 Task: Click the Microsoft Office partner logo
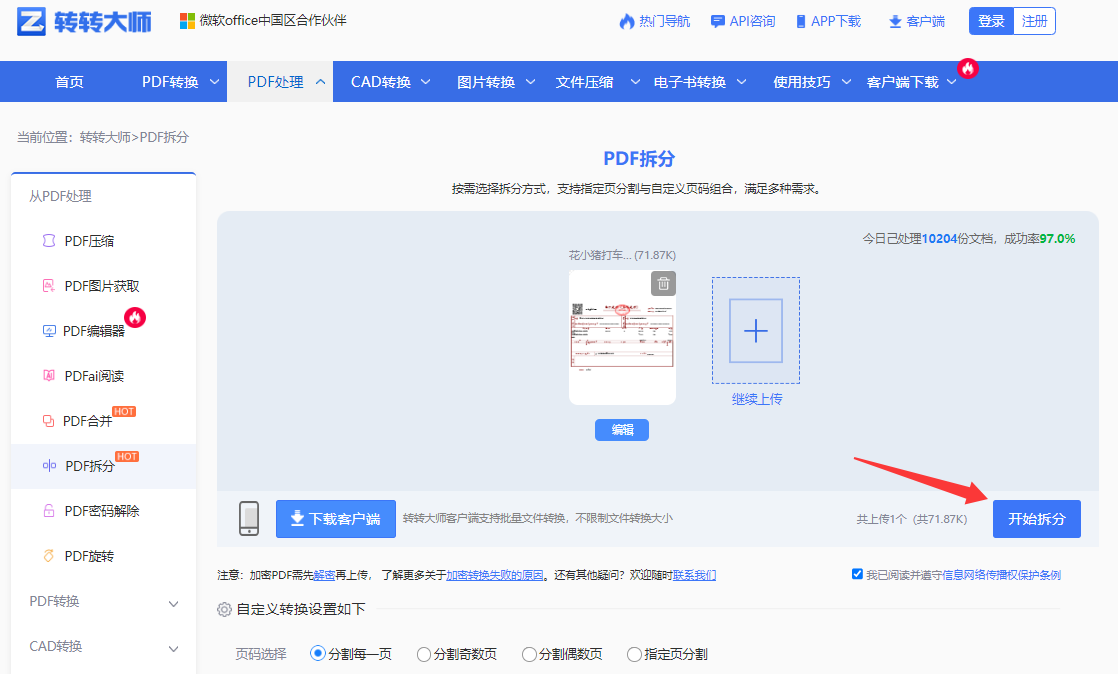pos(188,21)
